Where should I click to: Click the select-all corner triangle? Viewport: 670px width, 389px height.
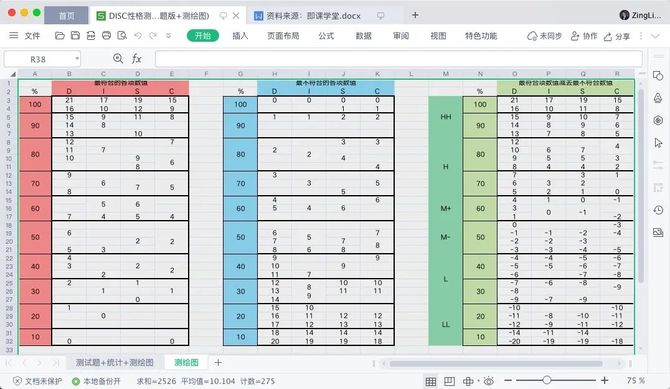[x=13, y=74]
